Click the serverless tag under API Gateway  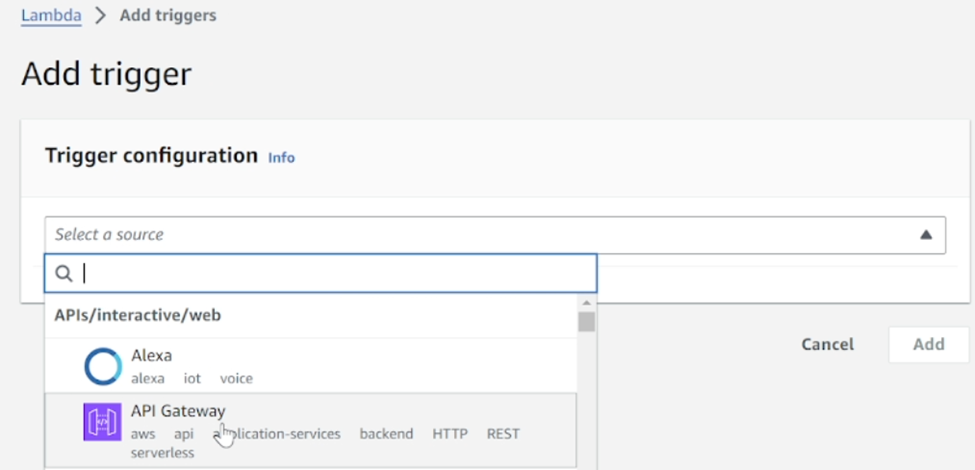162,453
